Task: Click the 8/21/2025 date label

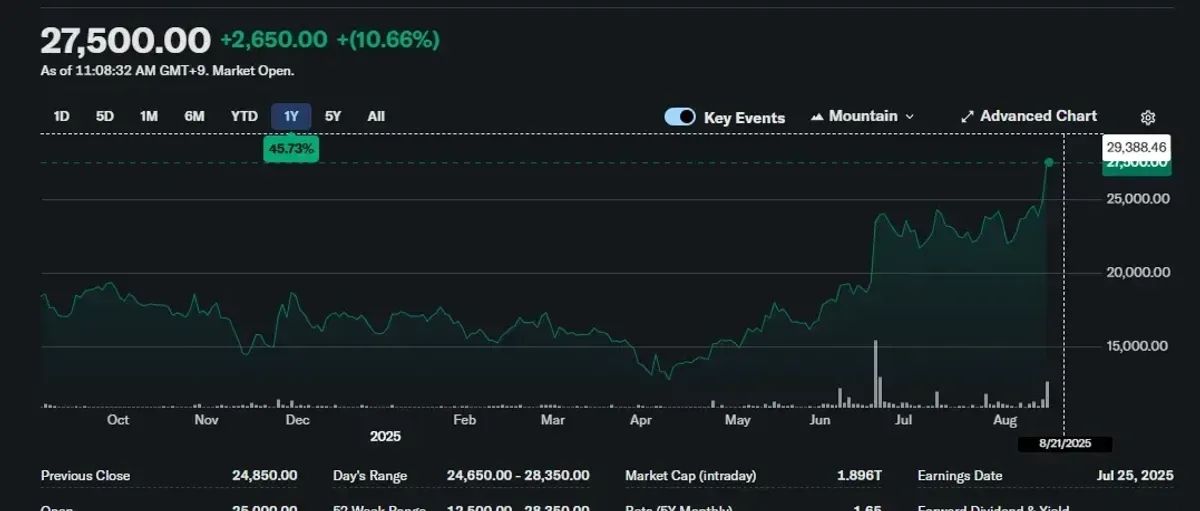Action: (x=1065, y=444)
